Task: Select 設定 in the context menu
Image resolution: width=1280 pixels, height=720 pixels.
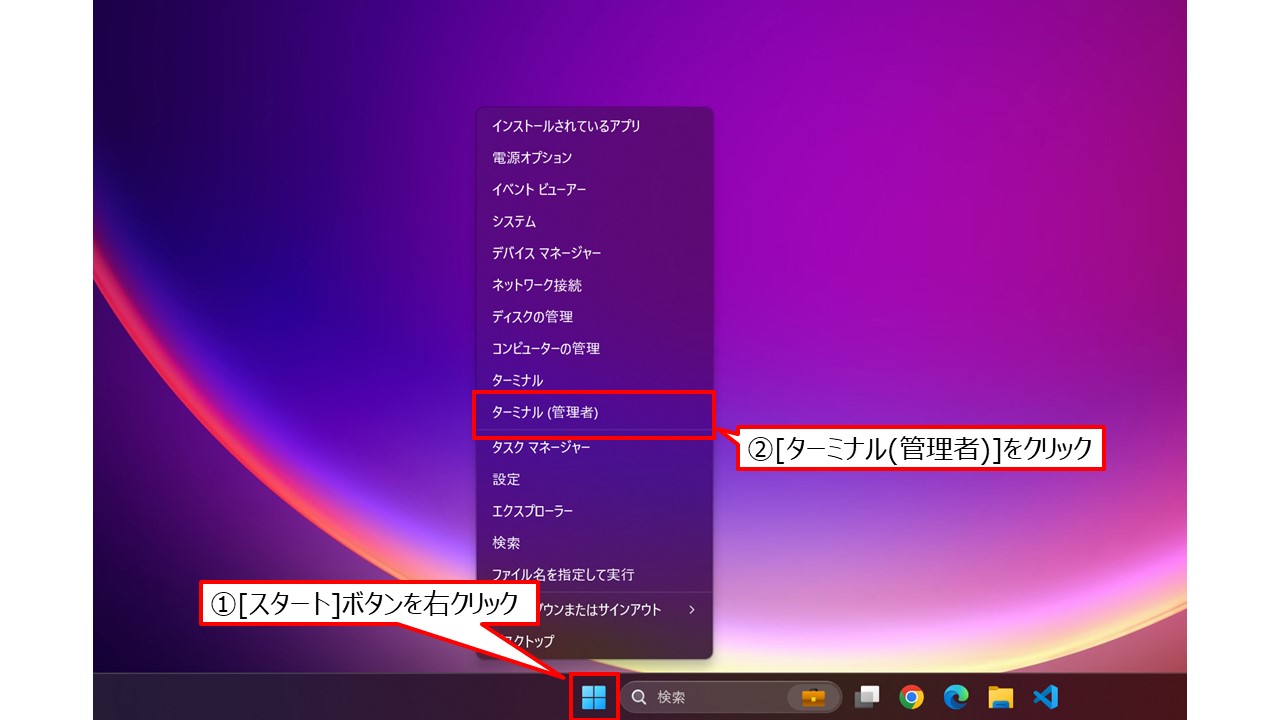Action: pos(594,480)
